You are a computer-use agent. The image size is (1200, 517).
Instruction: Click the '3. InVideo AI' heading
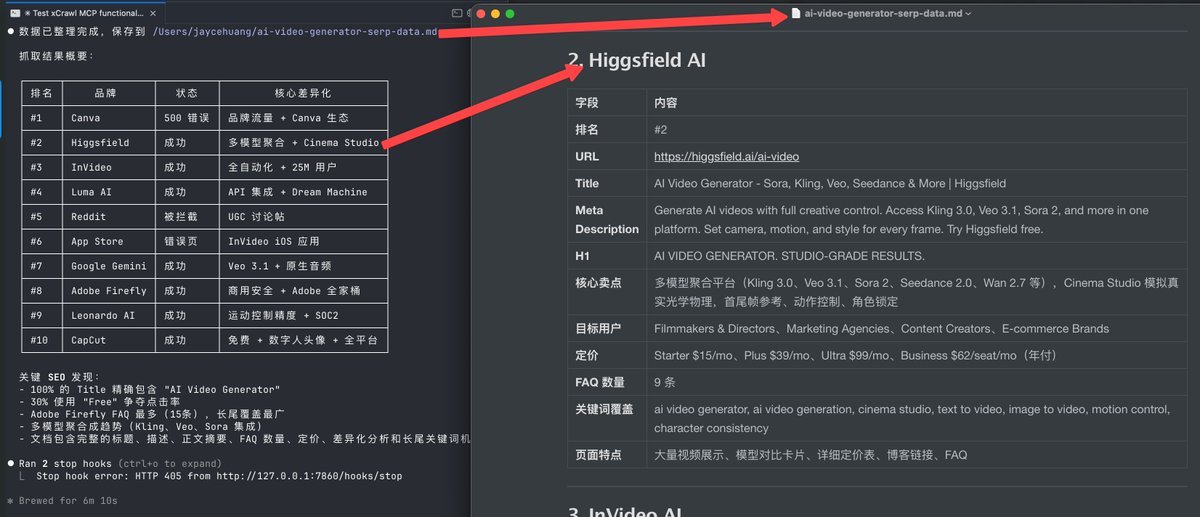[x=624, y=512]
